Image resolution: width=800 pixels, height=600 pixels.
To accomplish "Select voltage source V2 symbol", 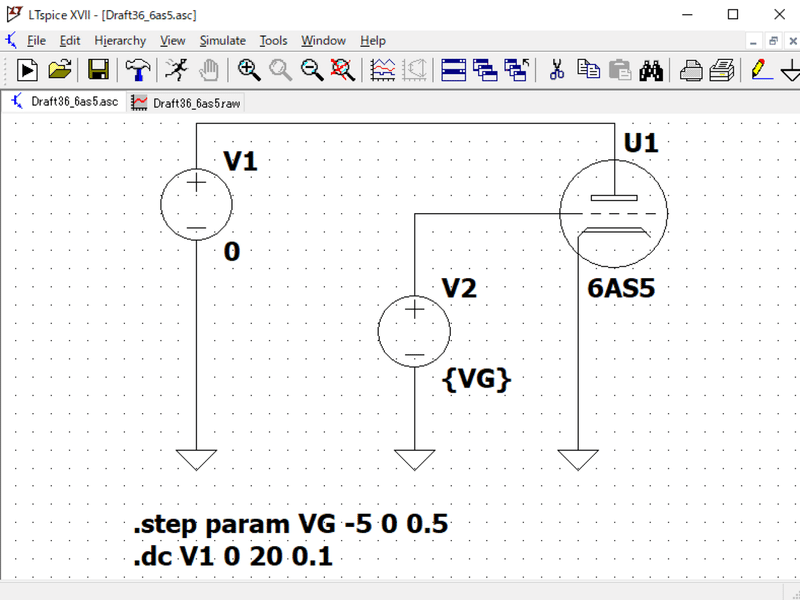I will pos(414,331).
